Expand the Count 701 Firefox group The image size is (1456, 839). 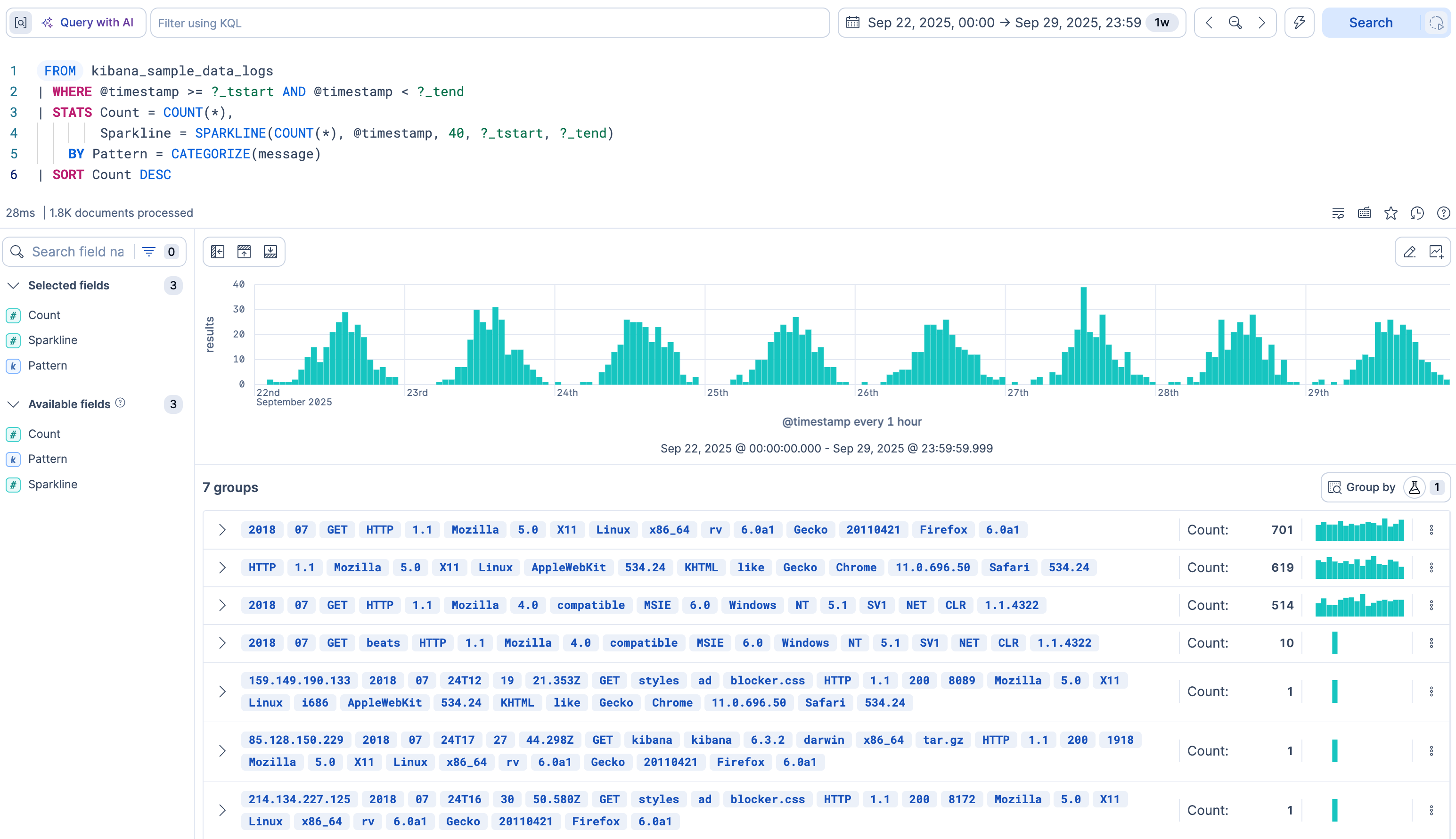tap(222, 530)
